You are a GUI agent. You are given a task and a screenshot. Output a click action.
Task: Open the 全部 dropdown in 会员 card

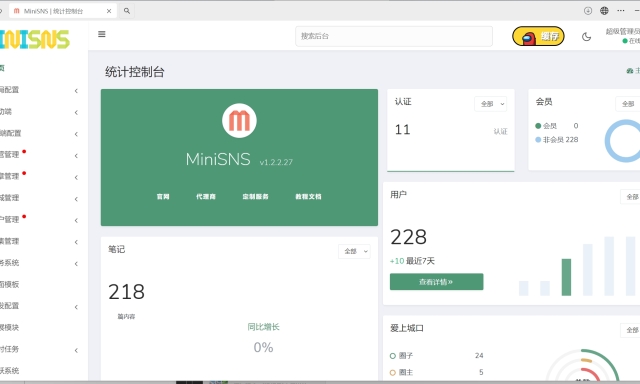[x=628, y=104]
